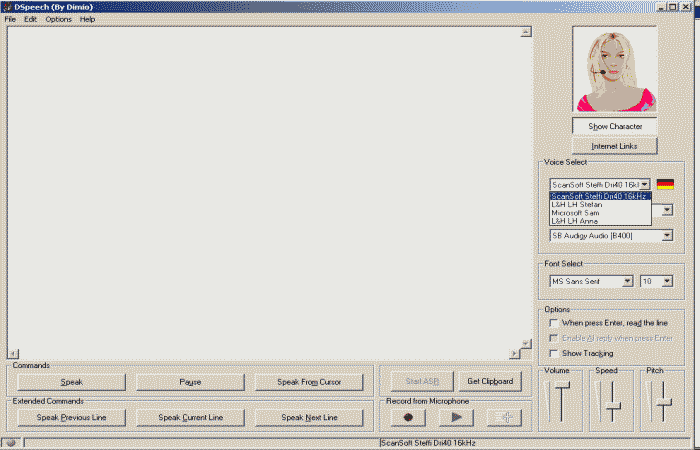This screenshot has height=450, width=700.
Task: Open the Options menu
Action: (58, 19)
